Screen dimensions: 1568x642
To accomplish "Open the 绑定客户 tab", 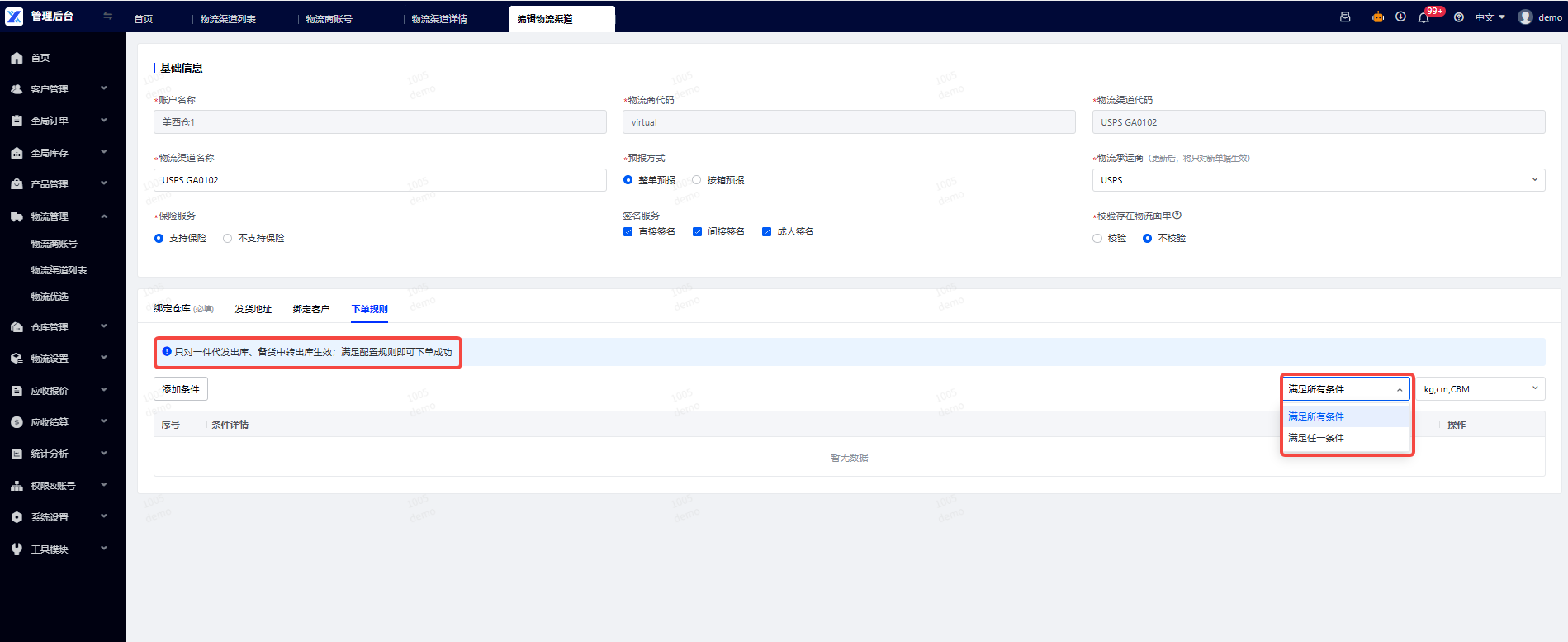I will coord(311,309).
